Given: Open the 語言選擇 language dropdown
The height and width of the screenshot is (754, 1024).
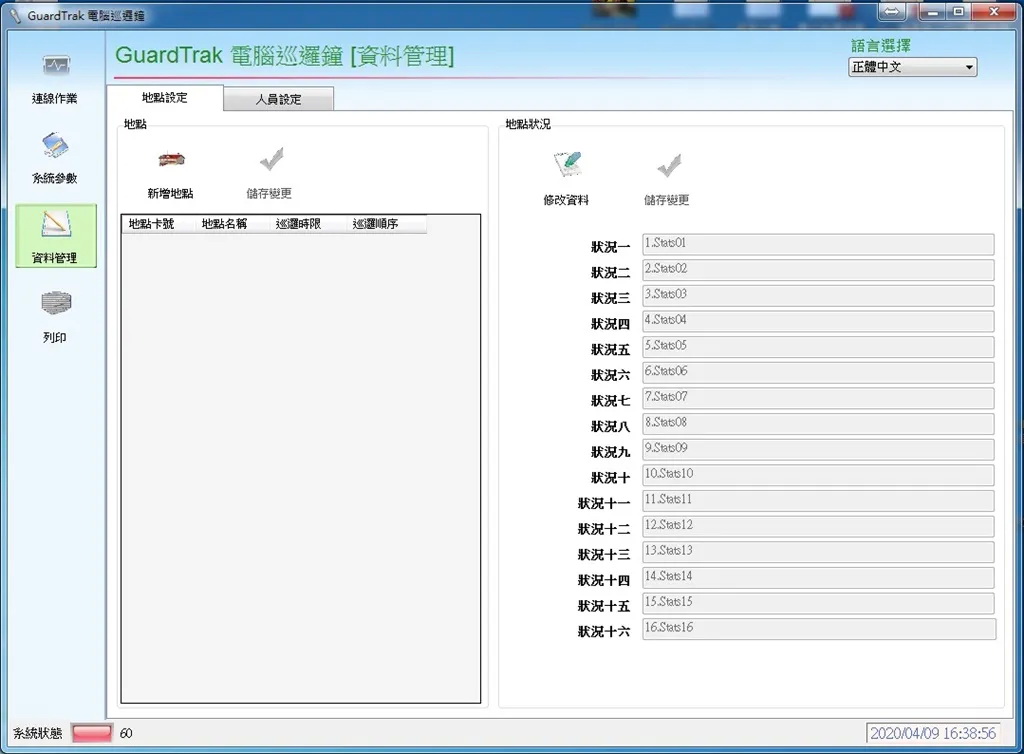Looking at the screenshot, I should (x=912, y=67).
